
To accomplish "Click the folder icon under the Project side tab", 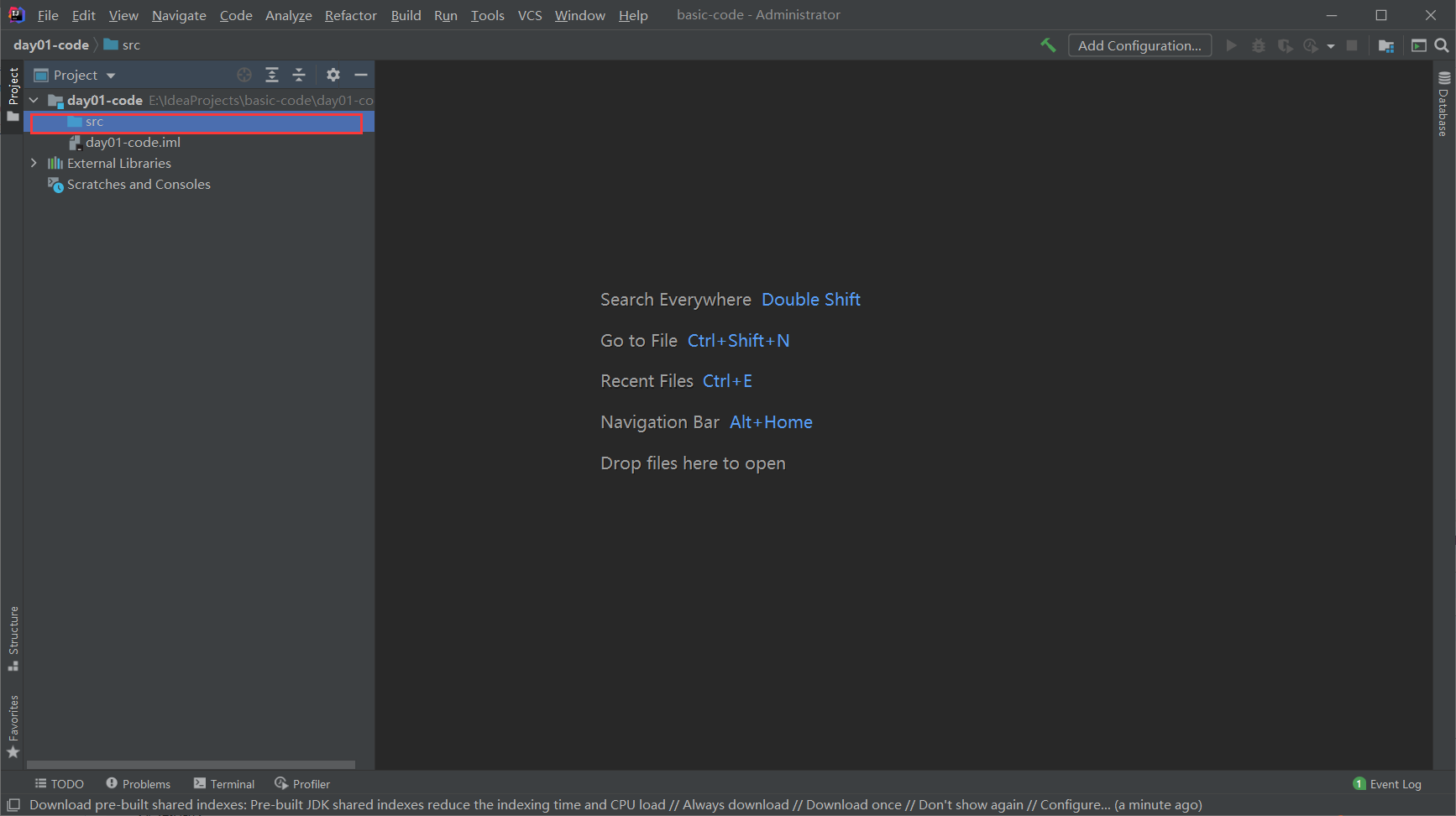I will pos(13,117).
